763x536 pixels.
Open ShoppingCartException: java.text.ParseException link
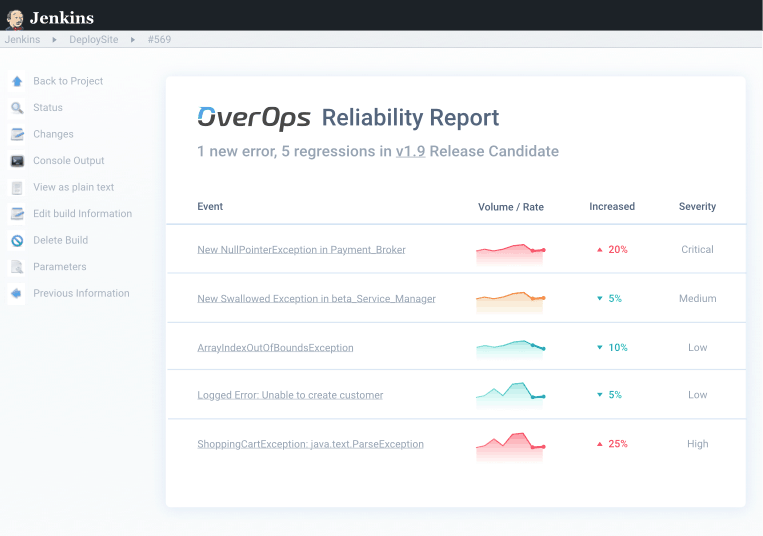tap(310, 444)
